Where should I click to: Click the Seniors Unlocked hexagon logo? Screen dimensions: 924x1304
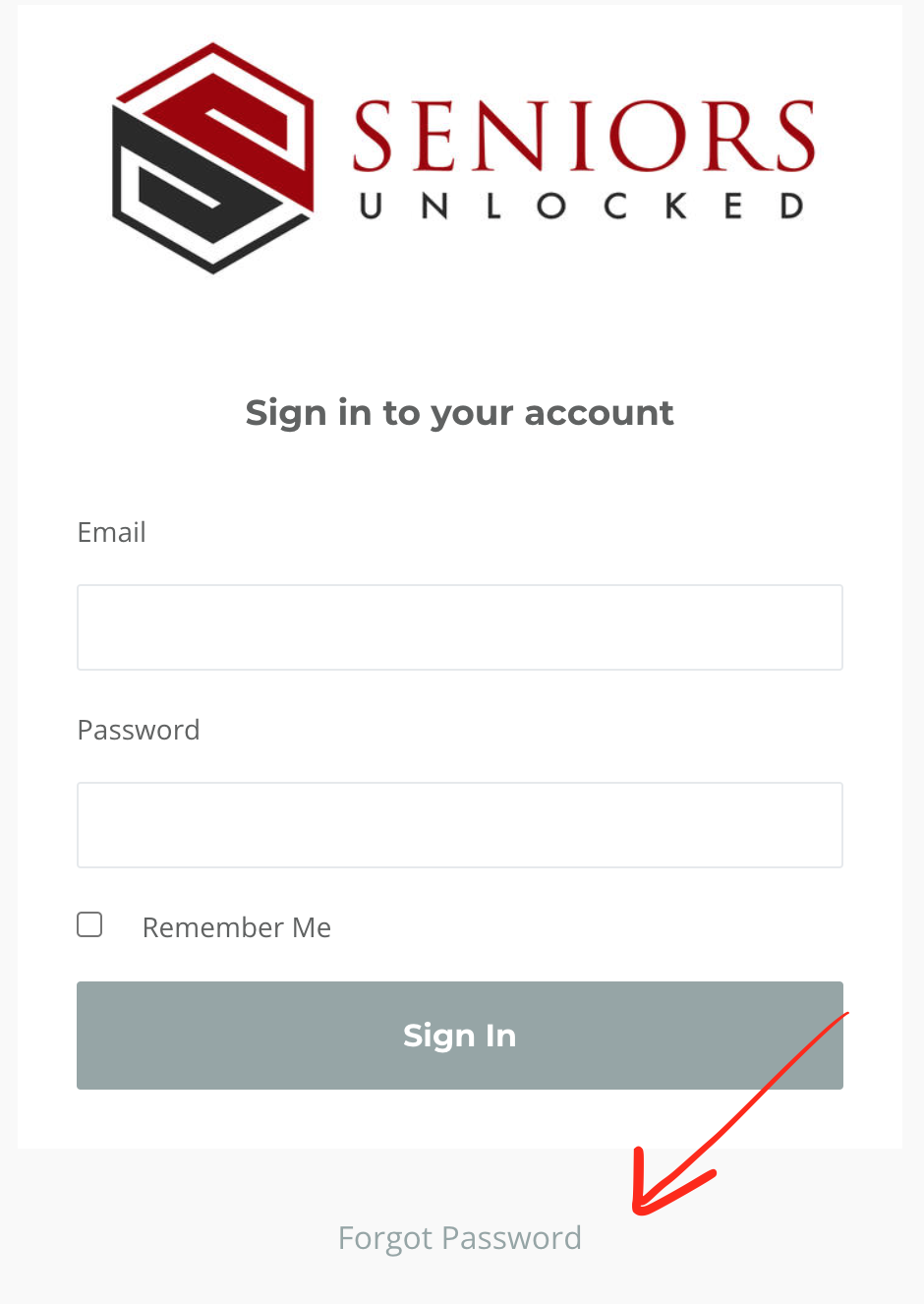(213, 157)
